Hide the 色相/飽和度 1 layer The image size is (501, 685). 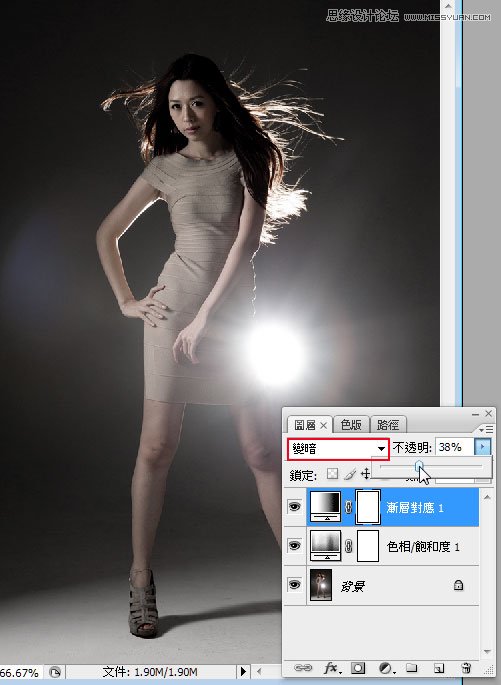[295, 546]
